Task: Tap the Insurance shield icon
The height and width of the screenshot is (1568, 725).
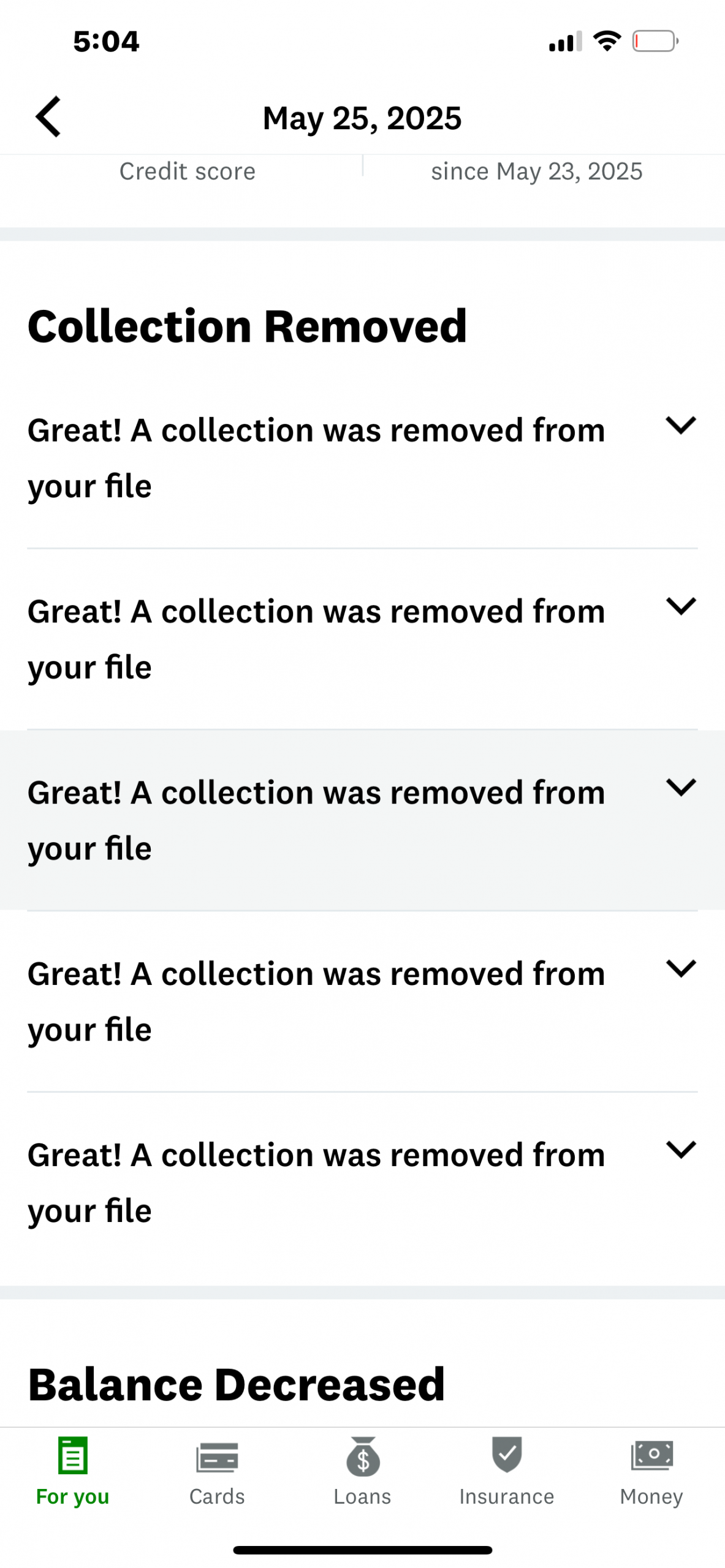Action: 507,1453
